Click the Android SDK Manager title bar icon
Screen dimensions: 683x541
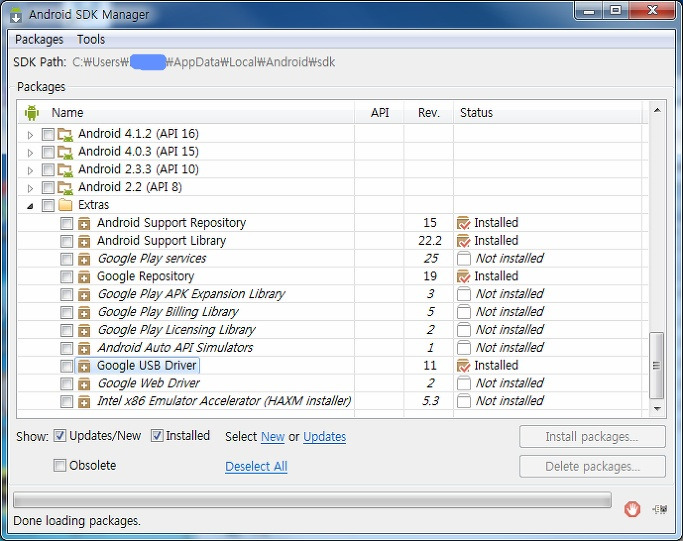click(16, 14)
